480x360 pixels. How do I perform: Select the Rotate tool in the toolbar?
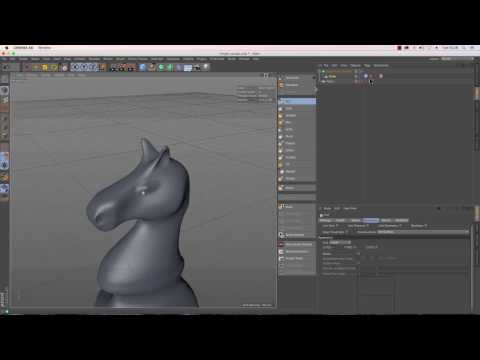[54, 67]
